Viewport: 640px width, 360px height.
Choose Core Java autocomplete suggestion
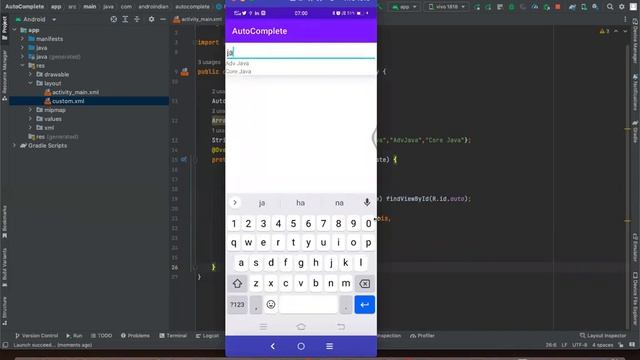click(238, 71)
